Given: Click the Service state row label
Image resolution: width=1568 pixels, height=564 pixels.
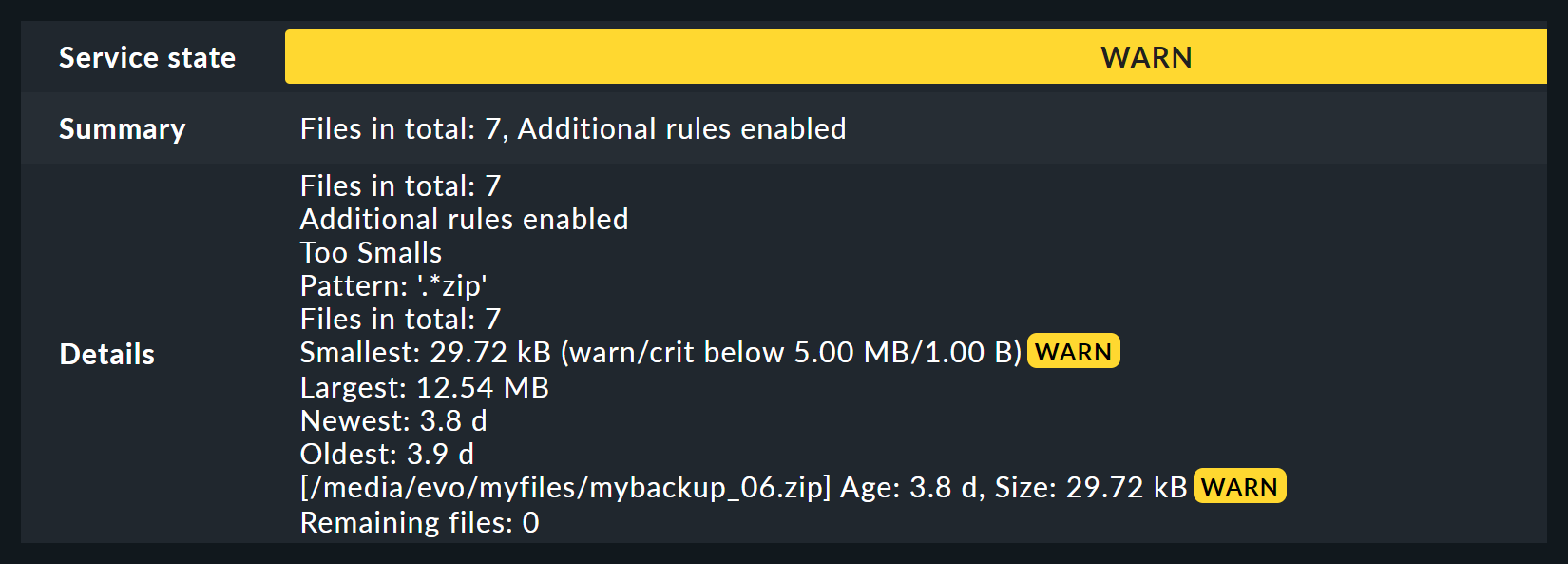Looking at the screenshot, I should 147,57.
